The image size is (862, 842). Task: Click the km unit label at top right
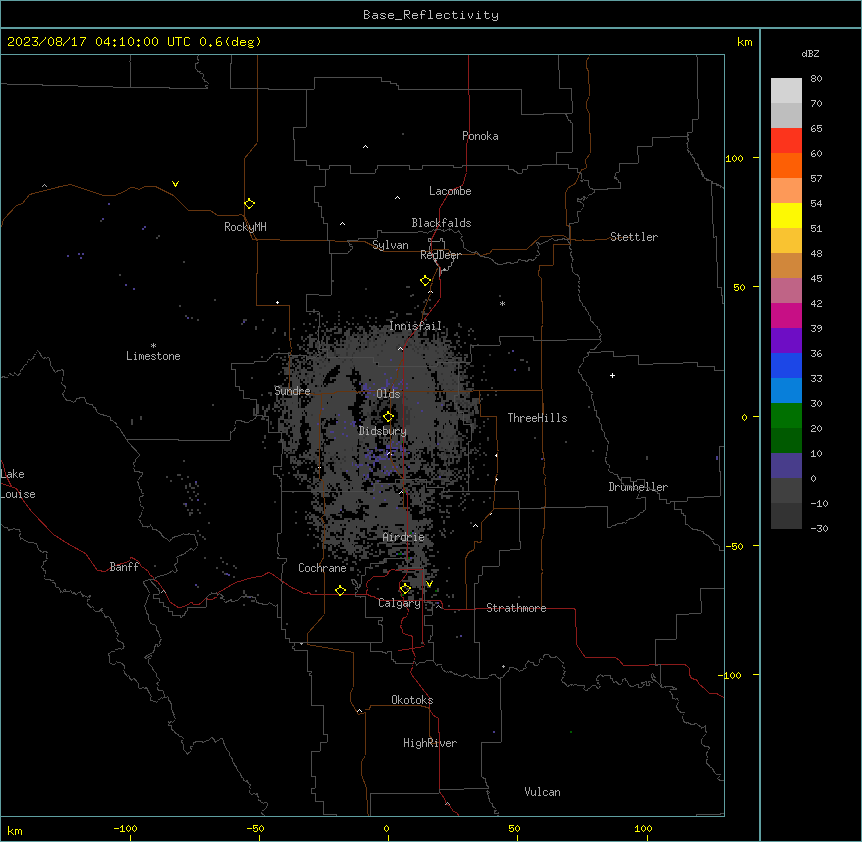(x=744, y=42)
